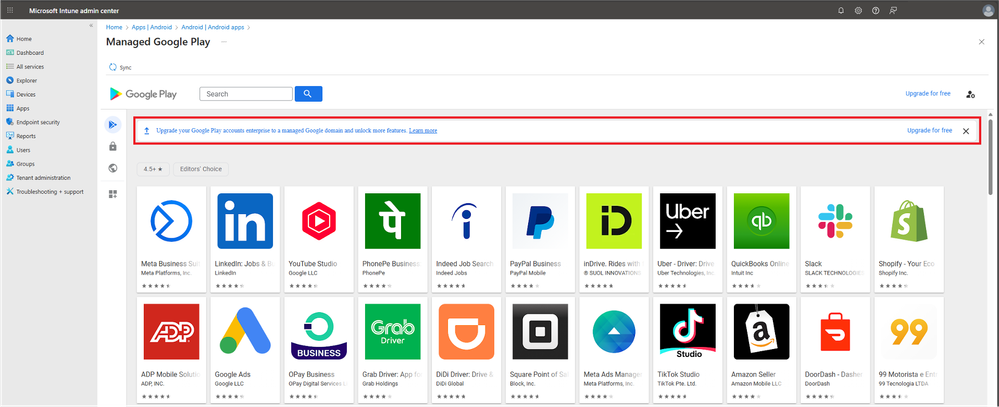Viewport: 999px width, 407px height.
Task: Open the LinkedIn app card
Action: pyautogui.click(x=245, y=239)
